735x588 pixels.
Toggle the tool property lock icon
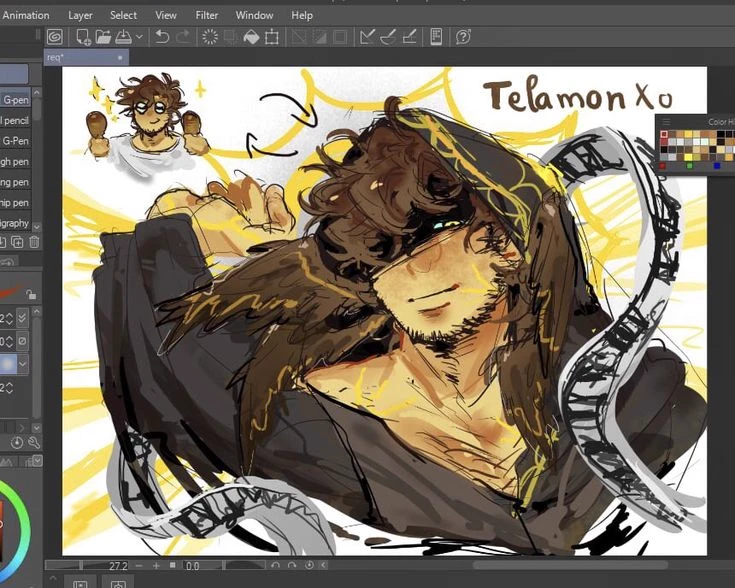pos(31,294)
